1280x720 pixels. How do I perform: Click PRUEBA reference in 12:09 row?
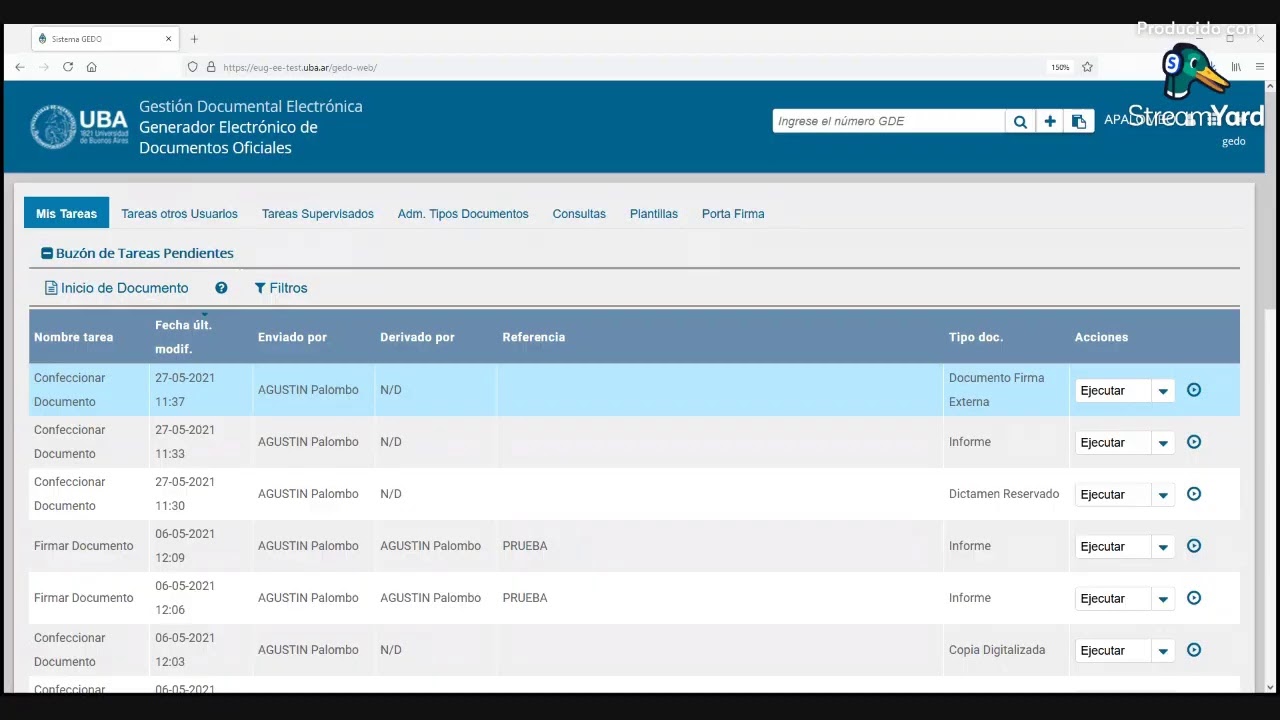click(524, 546)
